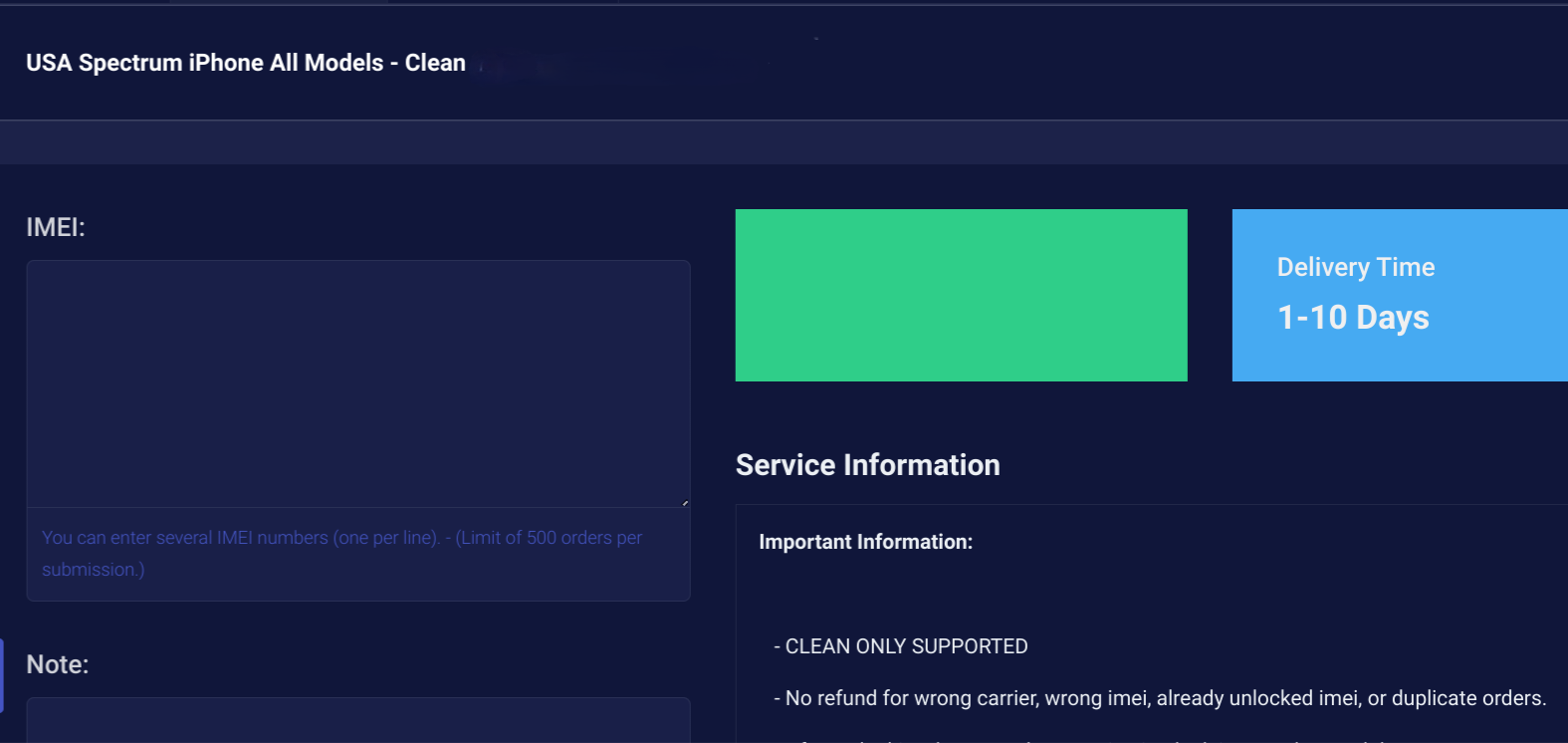
Task: Click the Delivery Time blue card
Action: [x=1400, y=295]
